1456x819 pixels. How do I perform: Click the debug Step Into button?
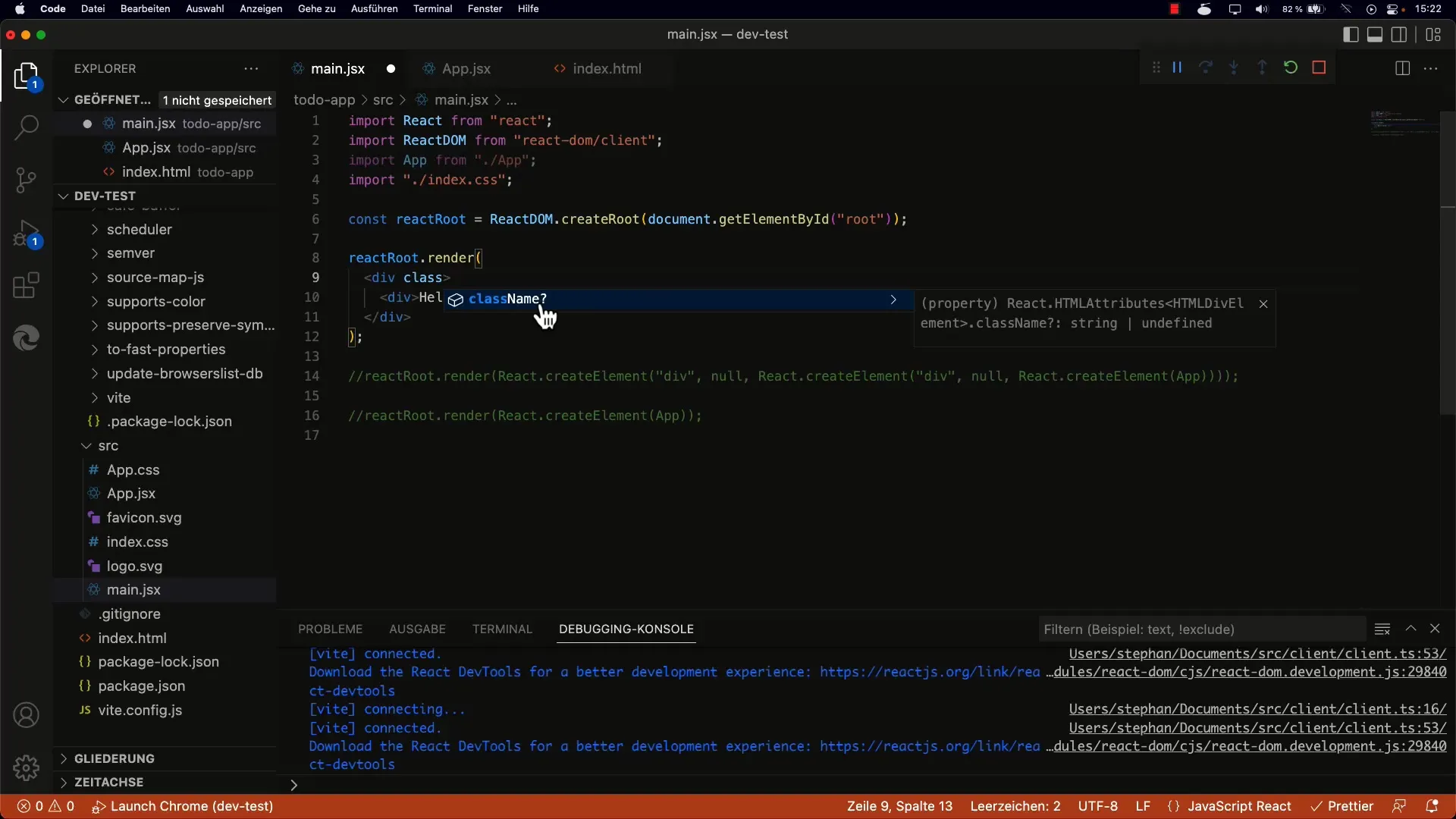tap(1234, 67)
